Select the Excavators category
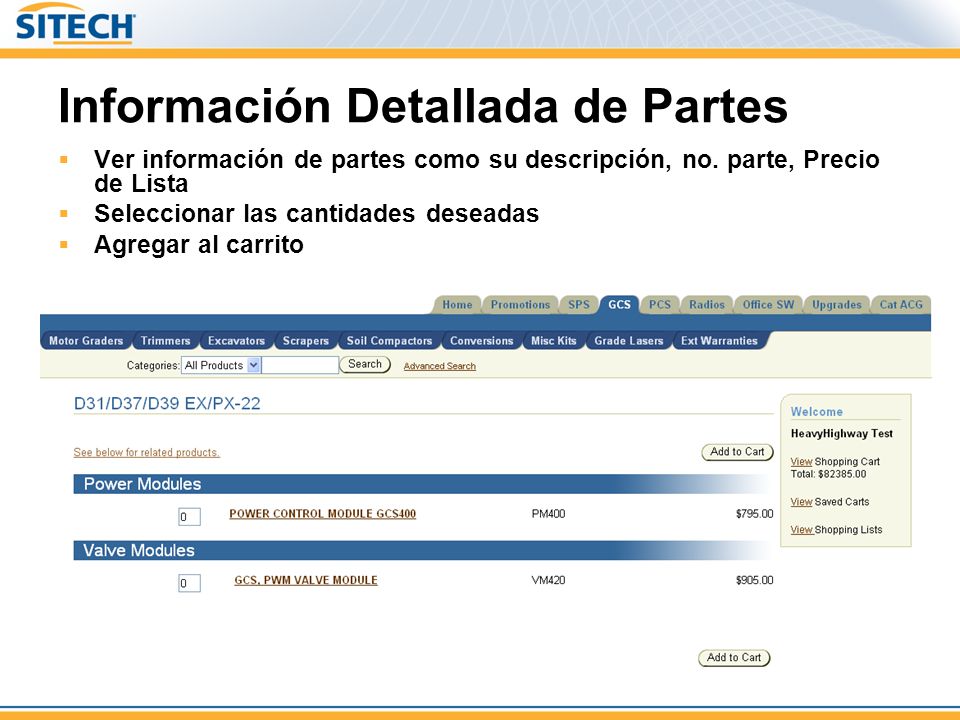Image resolution: width=960 pixels, height=720 pixels. tap(236, 341)
